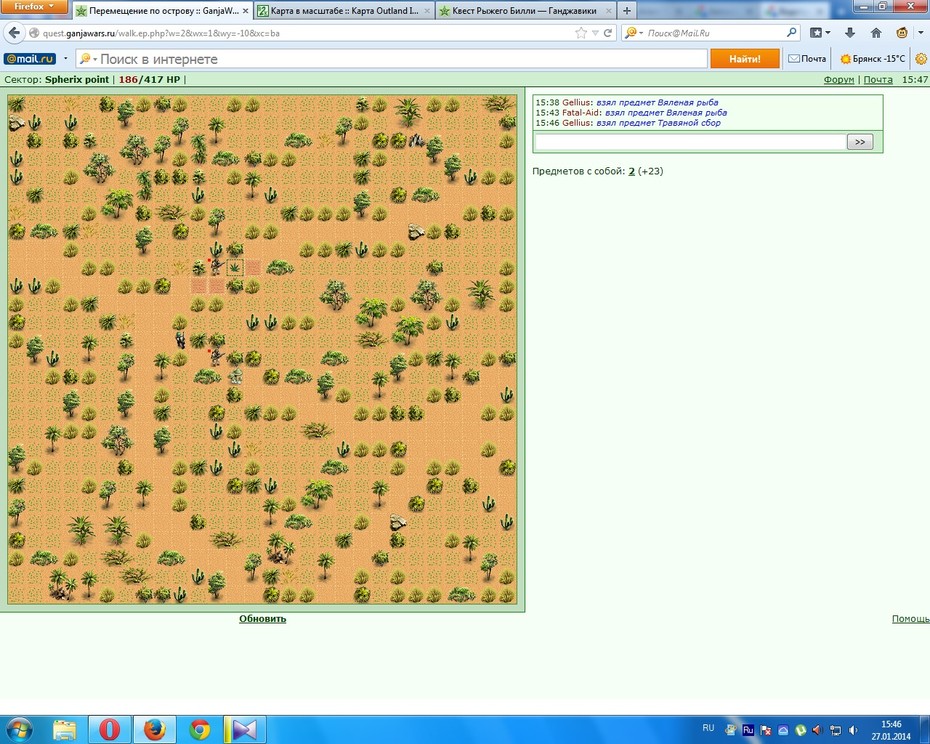The height and width of the screenshot is (744, 930).
Task: Click the RU language indicator
Action: (x=708, y=728)
